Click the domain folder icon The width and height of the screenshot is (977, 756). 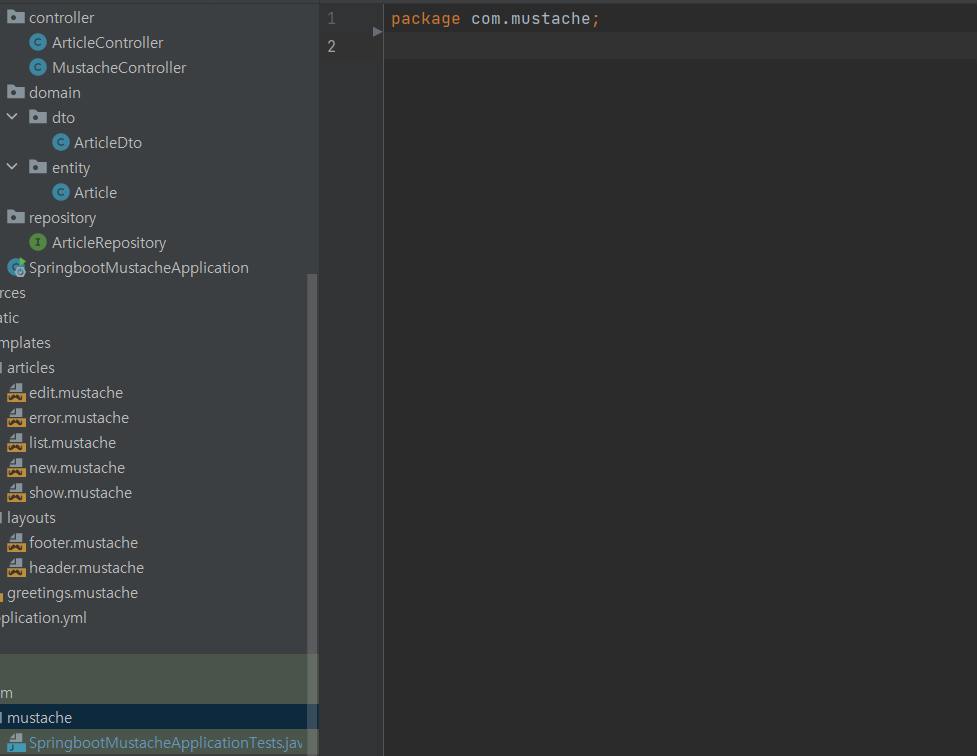16,92
